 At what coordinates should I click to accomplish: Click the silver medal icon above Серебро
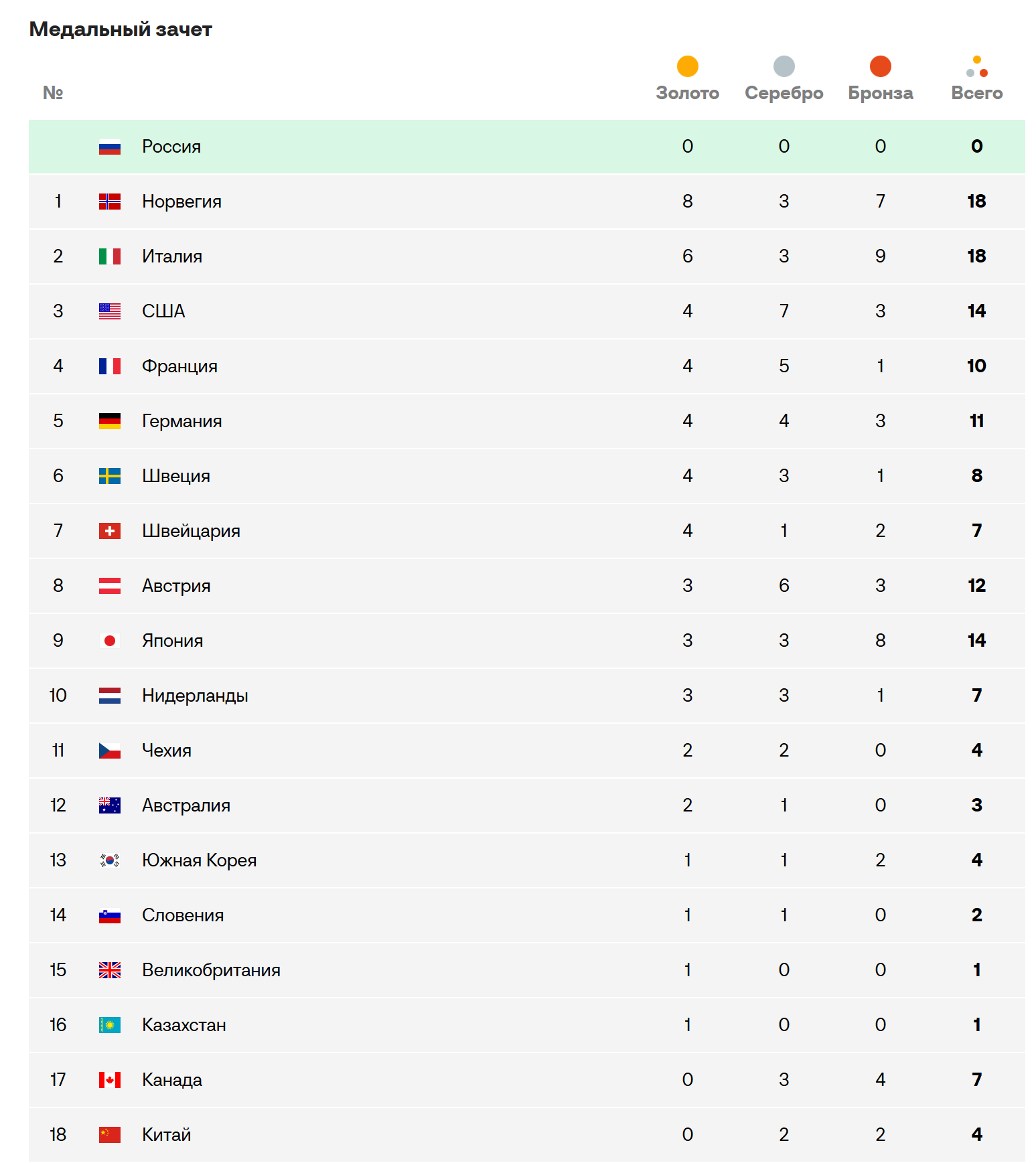pyautogui.click(x=784, y=66)
